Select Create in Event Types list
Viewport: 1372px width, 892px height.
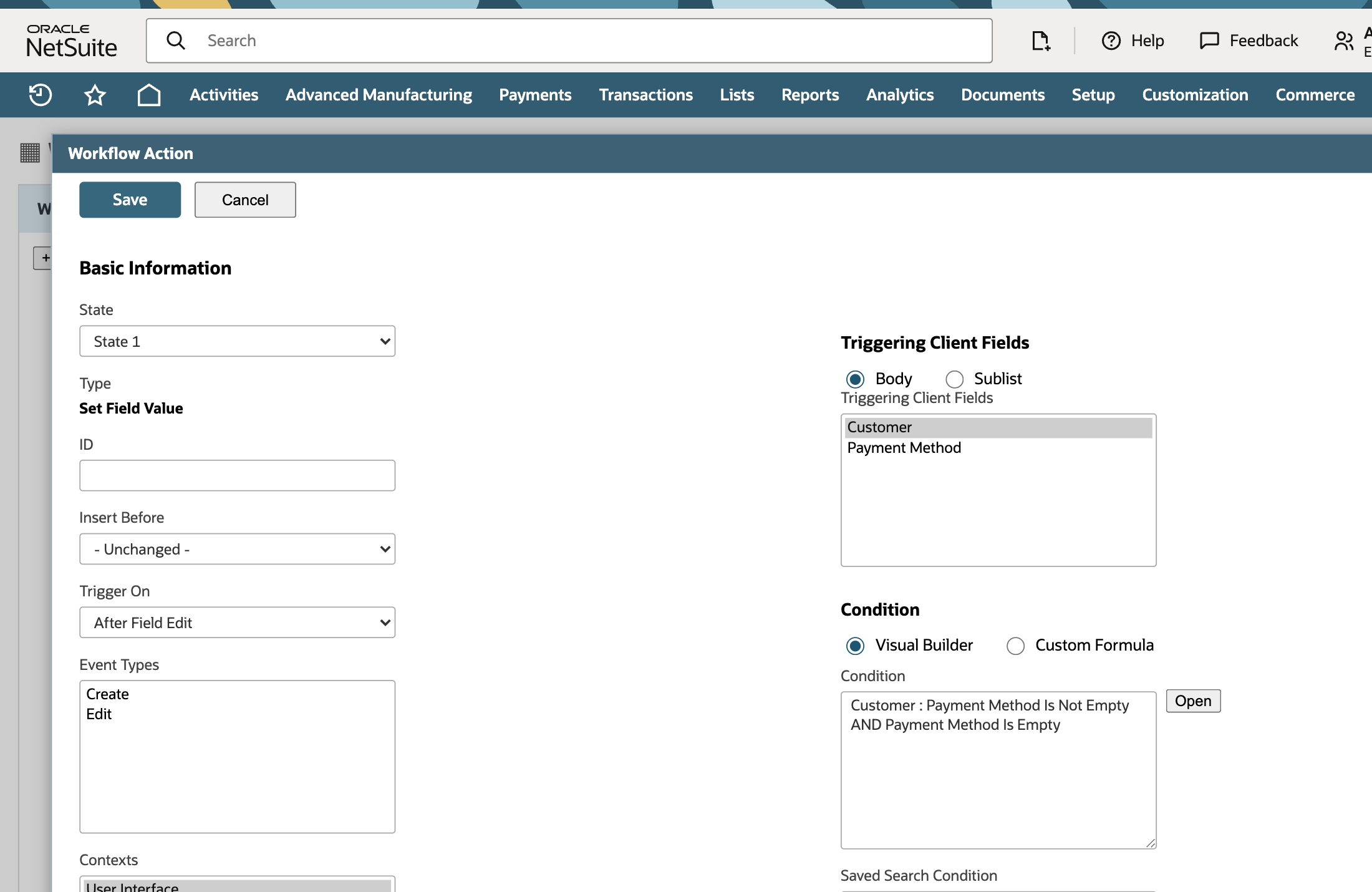pos(237,694)
